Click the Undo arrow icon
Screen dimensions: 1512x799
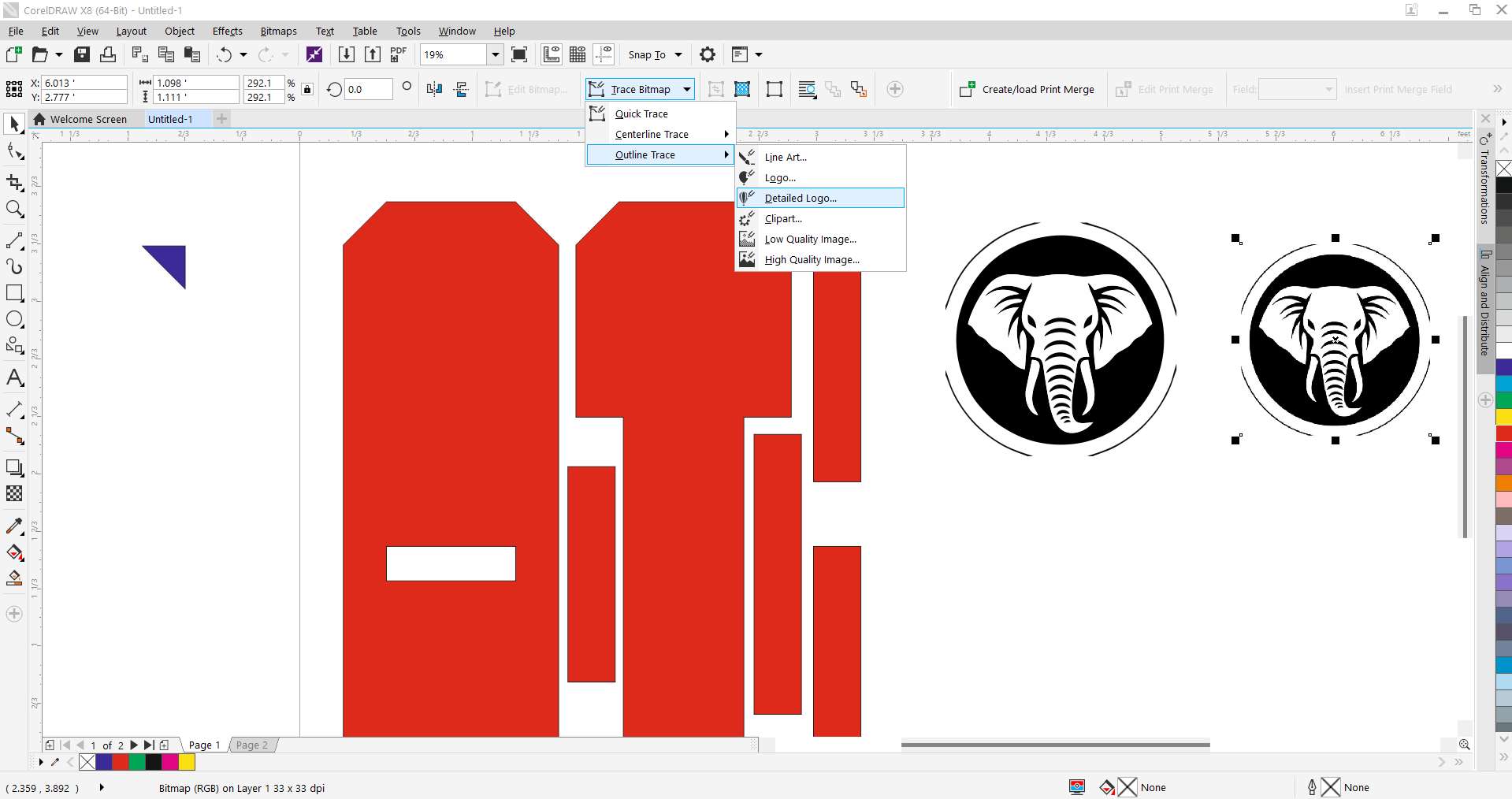(x=225, y=54)
